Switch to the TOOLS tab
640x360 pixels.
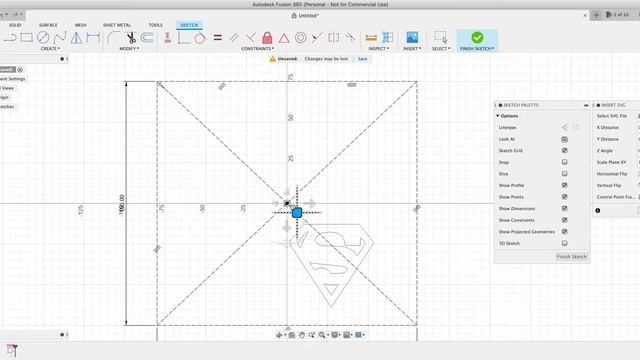(155, 25)
